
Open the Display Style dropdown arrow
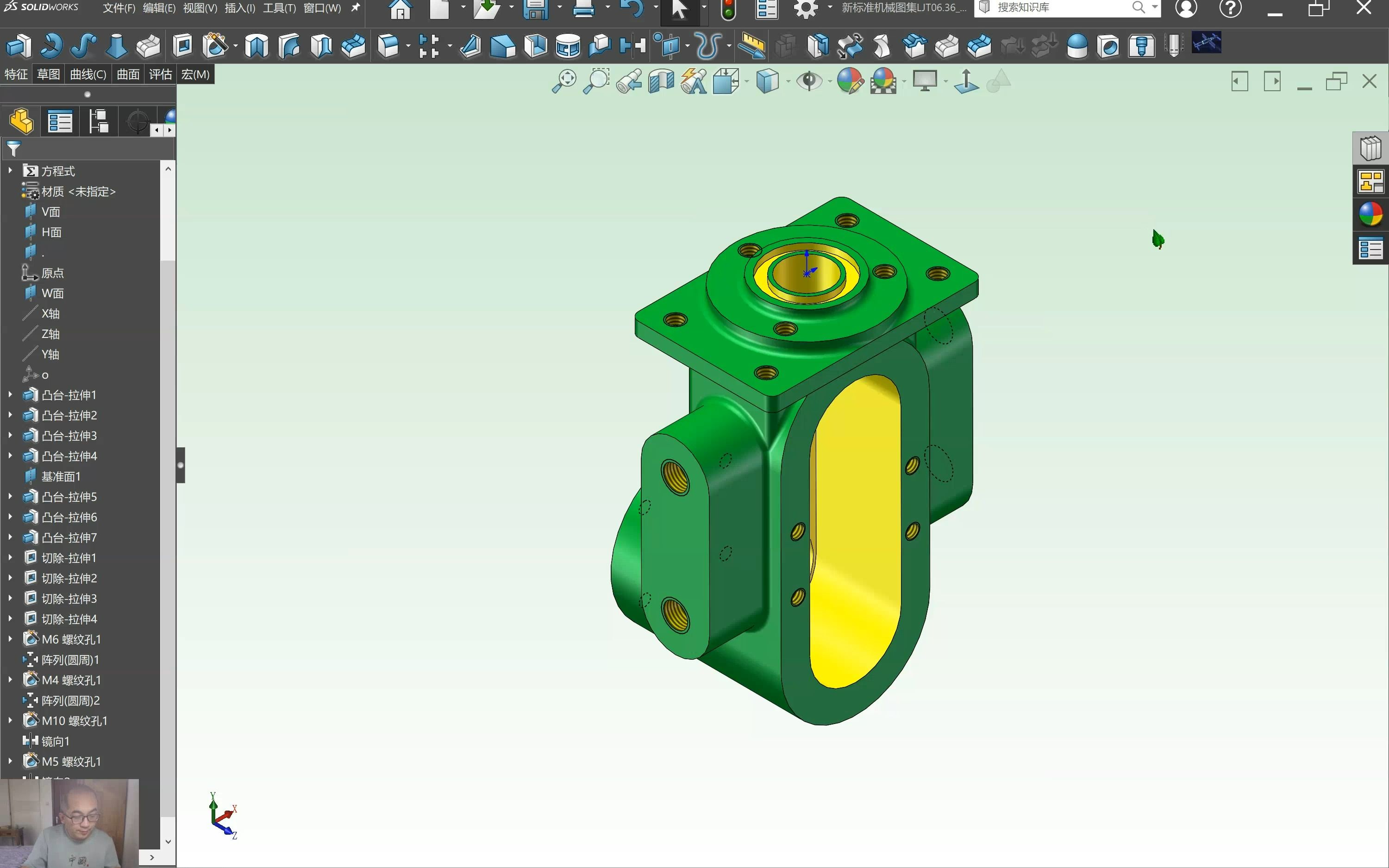788,81
